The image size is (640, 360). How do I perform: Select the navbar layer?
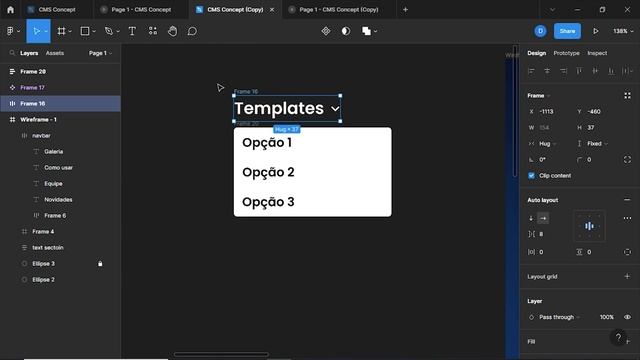click(60, 136)
